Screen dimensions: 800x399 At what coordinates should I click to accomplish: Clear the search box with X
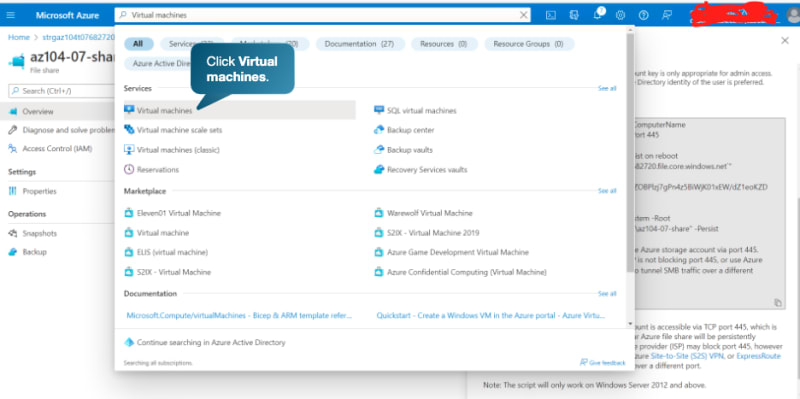coord(523,15)
